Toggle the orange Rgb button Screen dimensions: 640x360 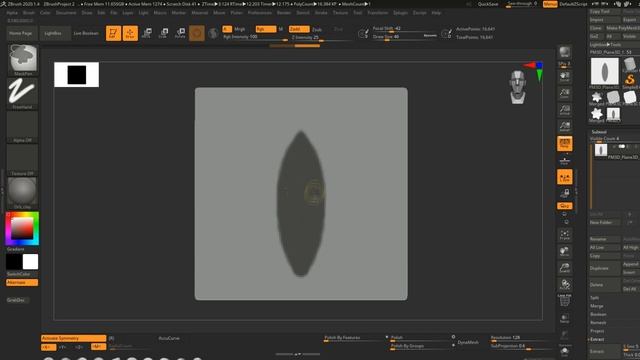266,29
